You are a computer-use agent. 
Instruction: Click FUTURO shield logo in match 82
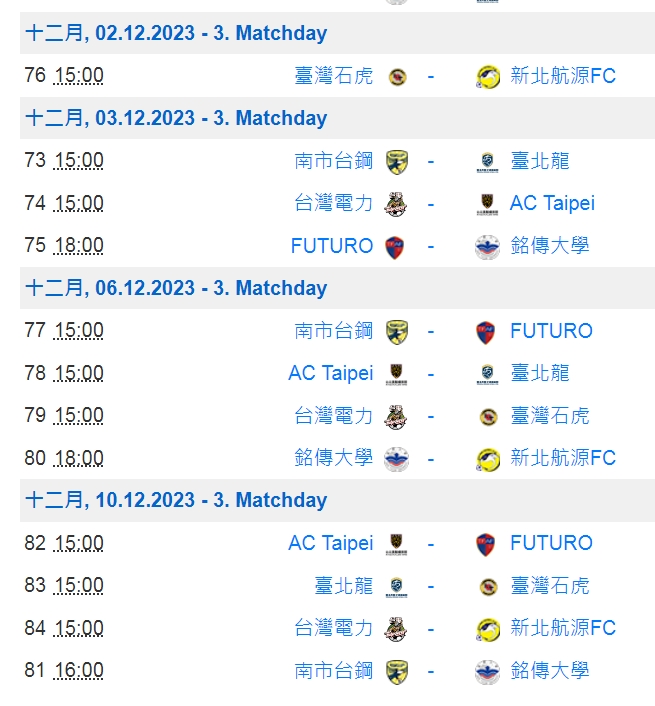click(485, 544)
